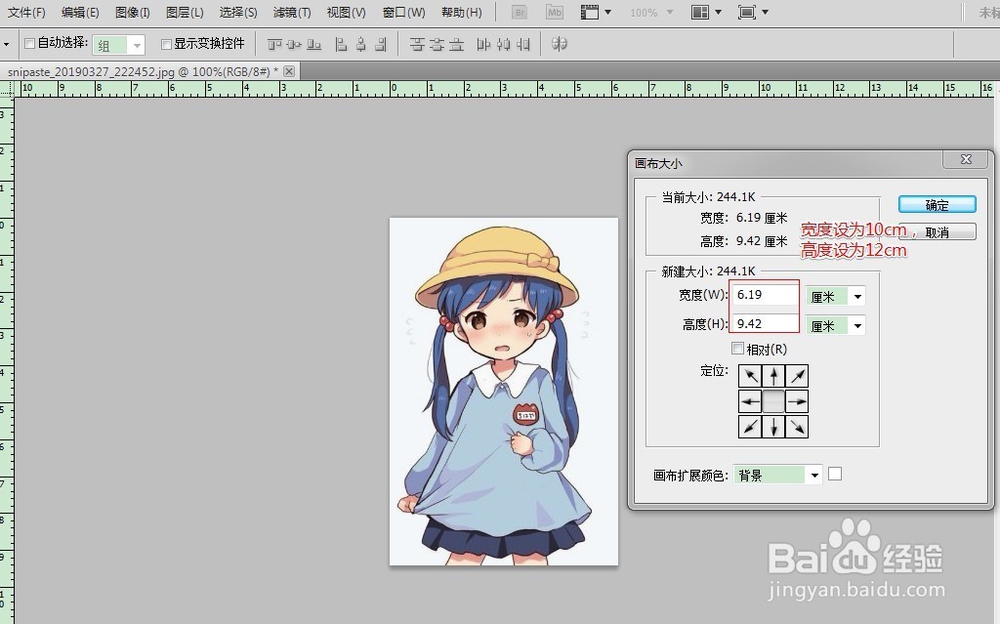Open the 画布扩展颜色 背景 dropdown
This screenshot has width=1000, height=624.
point(778,475)
